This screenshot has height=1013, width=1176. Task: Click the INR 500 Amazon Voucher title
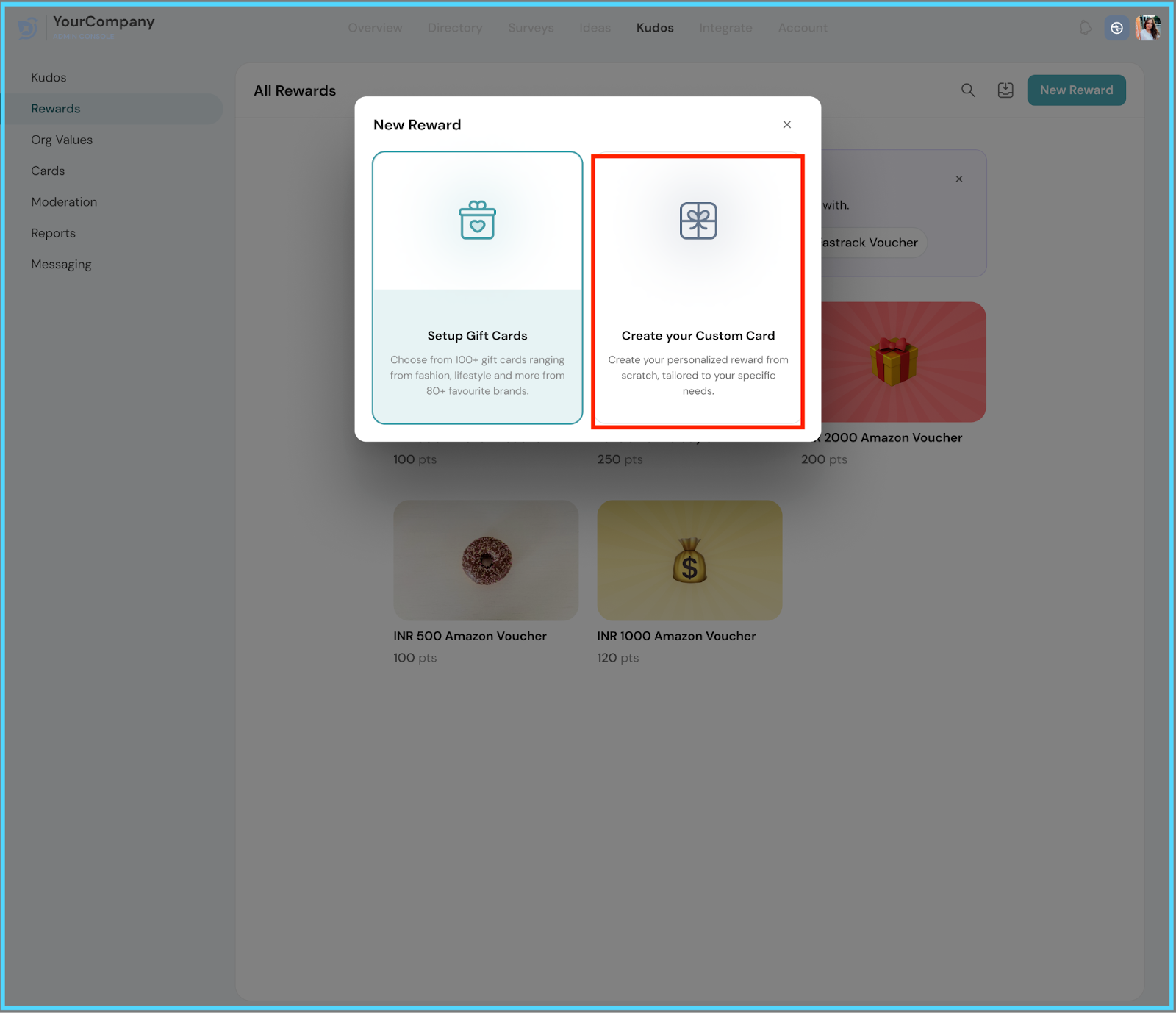point(470,636)
